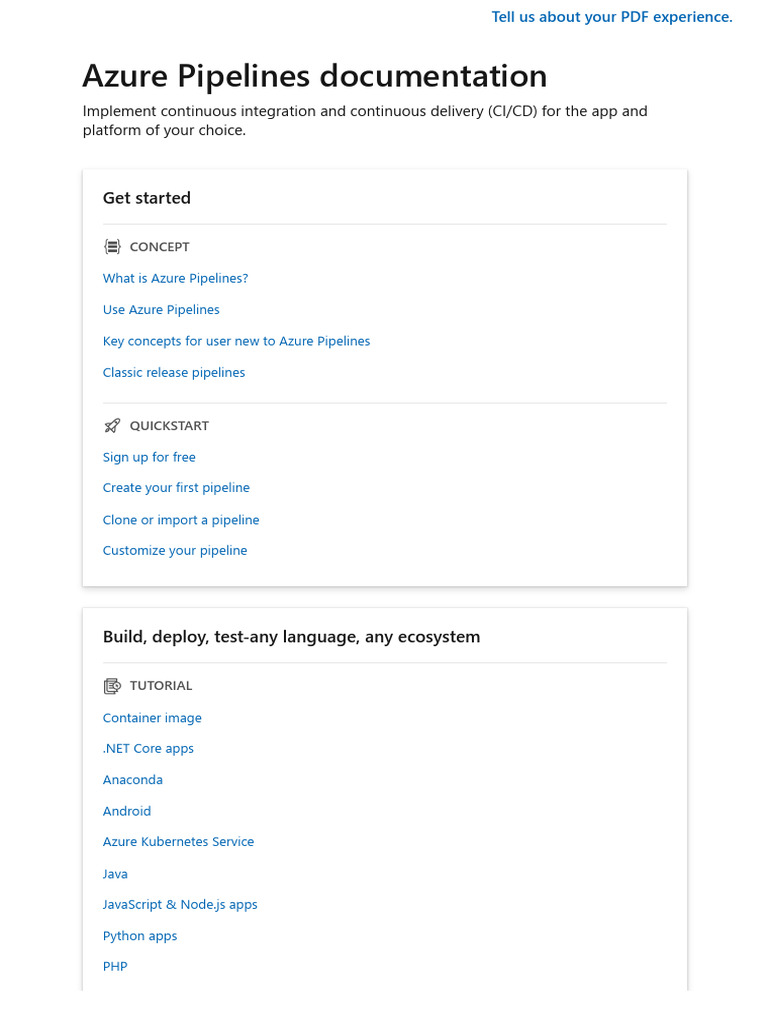Open the Android tutorial link
The width and height of the screenshot is (768, 1024).
coord(127,811)
